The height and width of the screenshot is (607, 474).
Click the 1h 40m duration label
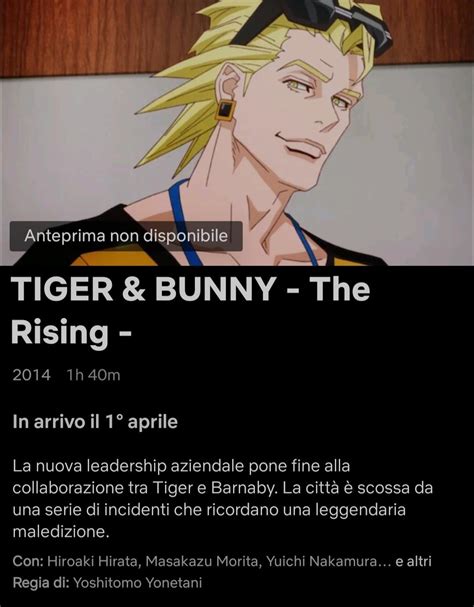click(93, 375)
